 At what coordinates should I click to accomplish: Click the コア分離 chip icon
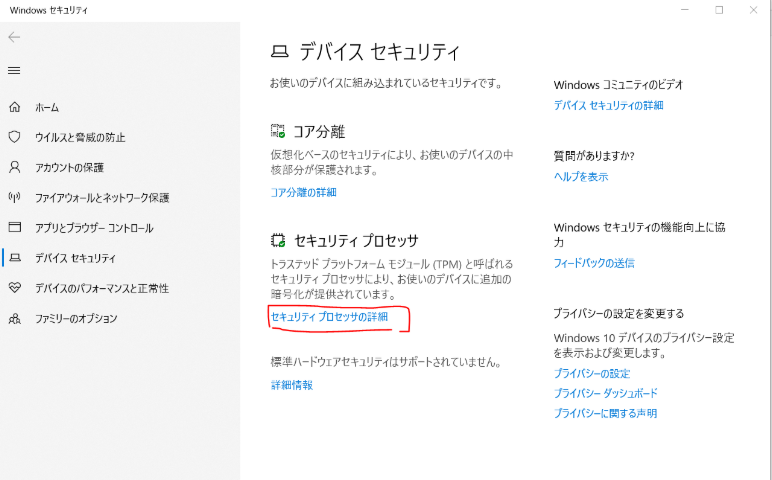point(278,131)
